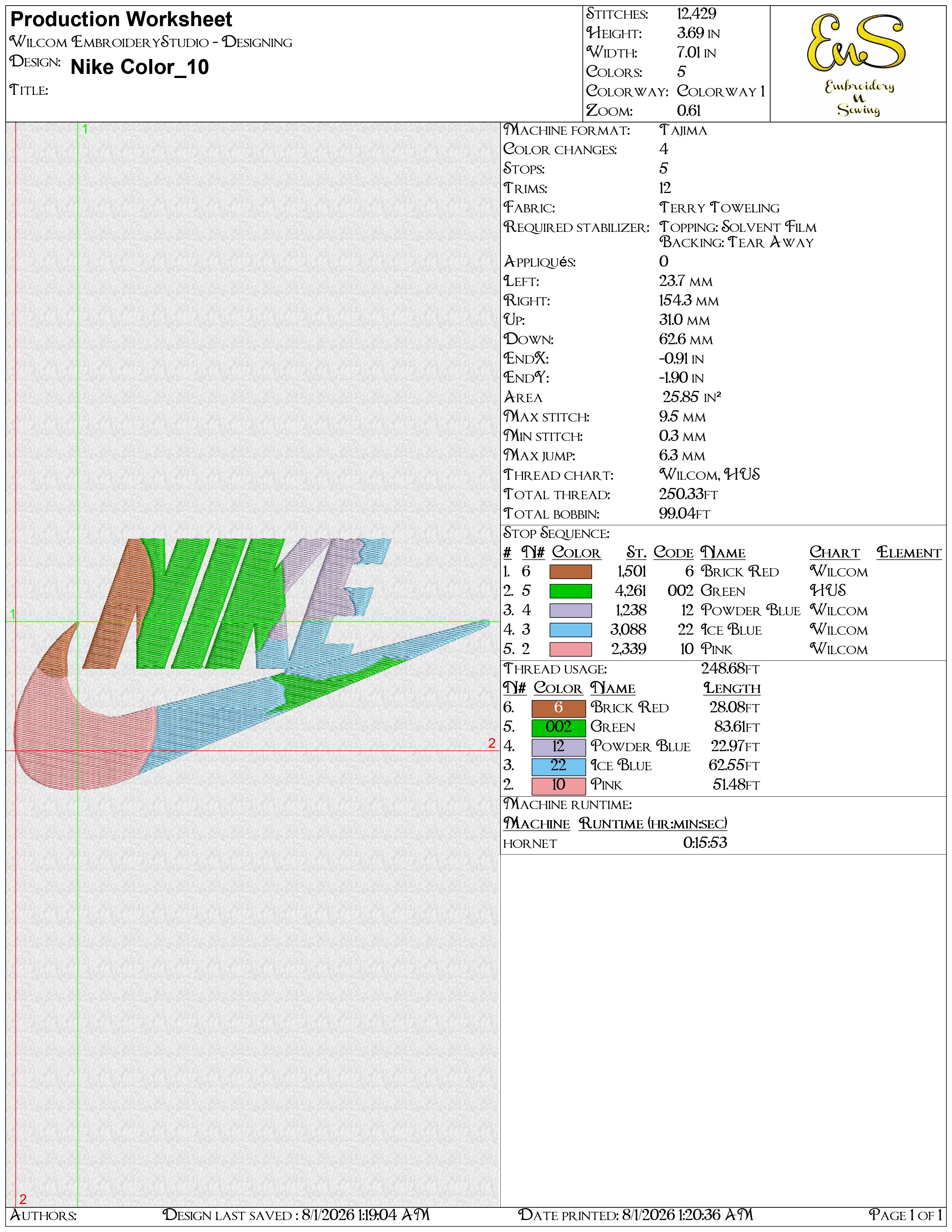Click Powder Blue stitch count "1,238"
This screenshot has height=1232, width=952.
[x=632, y=610]
